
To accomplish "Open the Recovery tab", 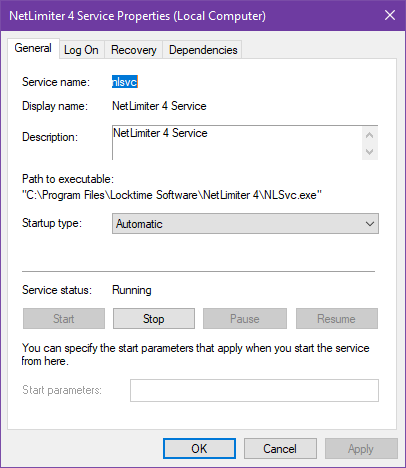I will coord(134,50).
